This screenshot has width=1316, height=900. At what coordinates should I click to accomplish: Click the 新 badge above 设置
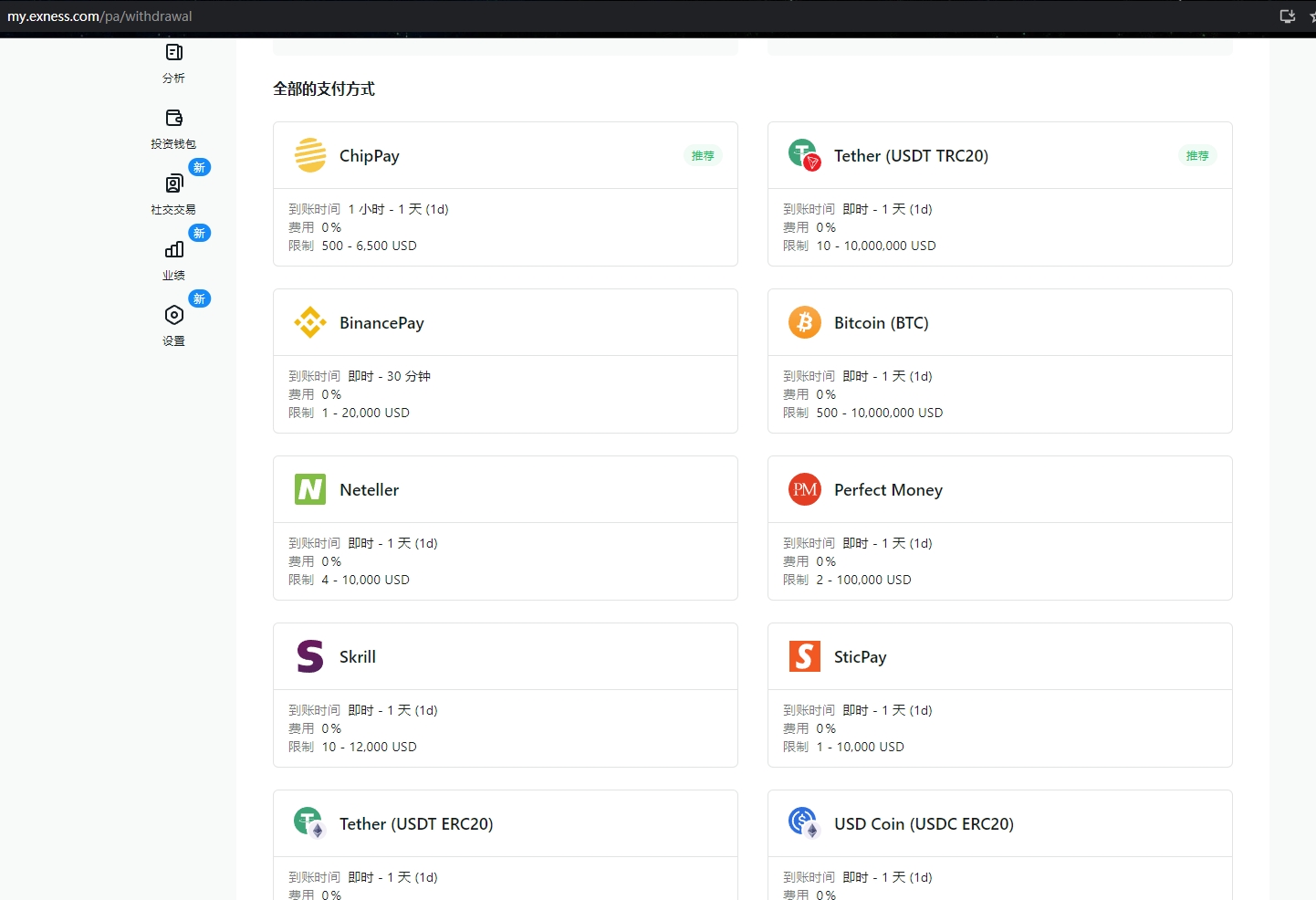tap(199, 298)
